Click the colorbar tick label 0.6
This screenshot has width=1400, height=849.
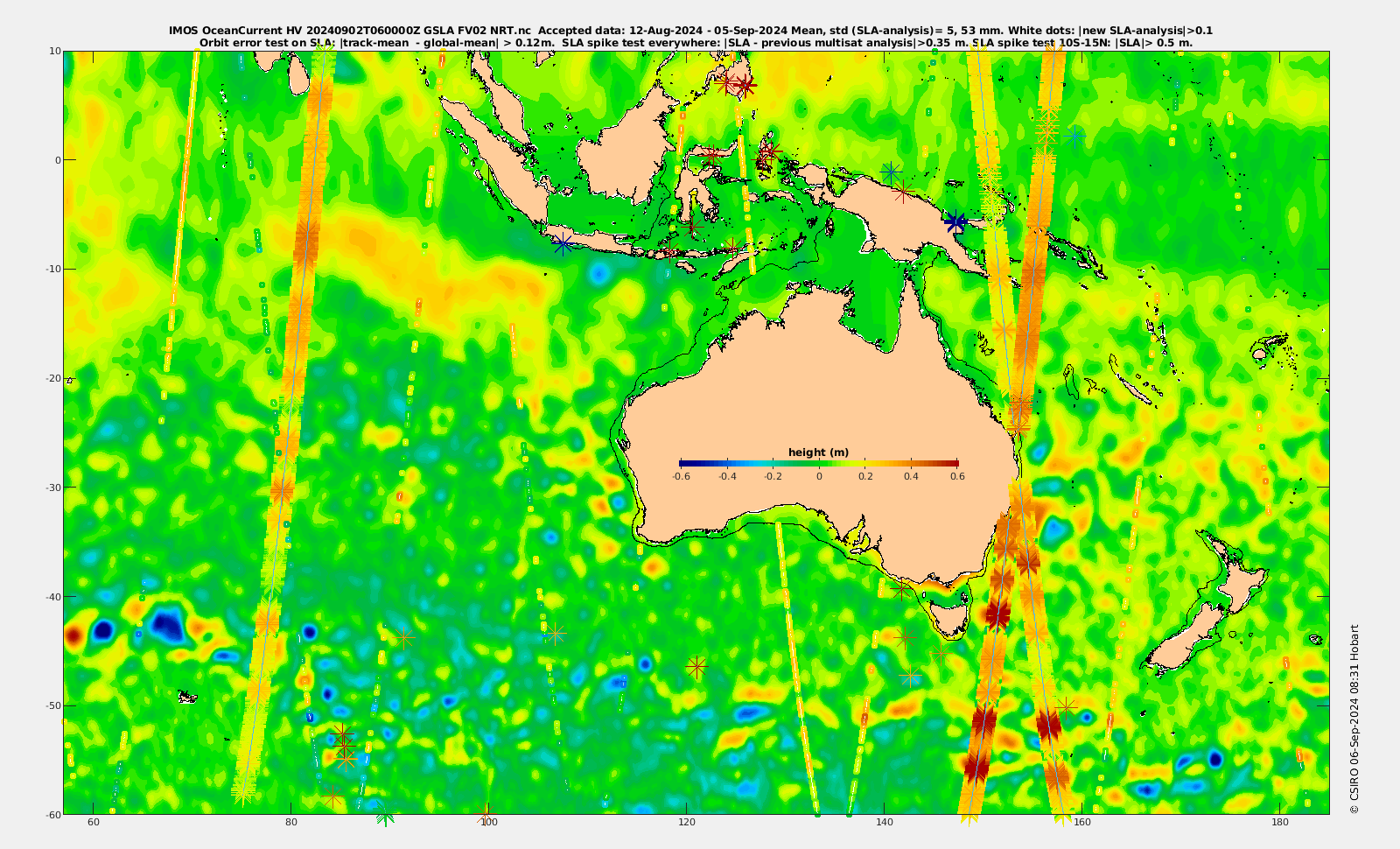[x=957, y=477]
